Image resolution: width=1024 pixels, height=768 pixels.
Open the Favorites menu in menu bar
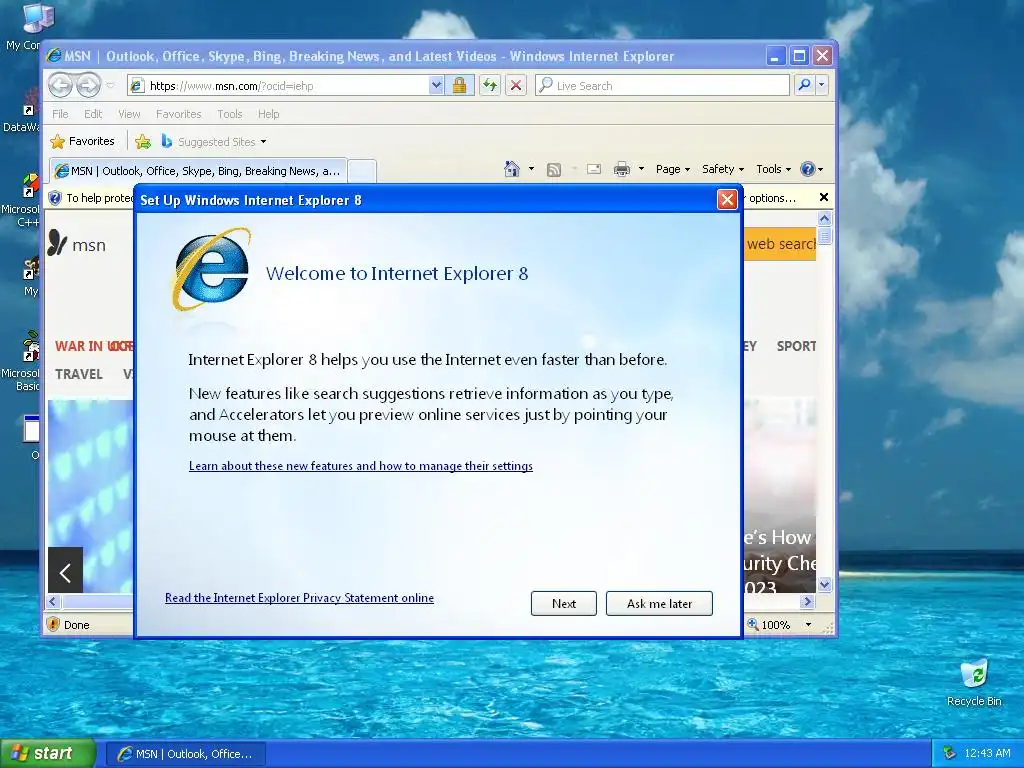pyautogui.click(x=178, y=114)
